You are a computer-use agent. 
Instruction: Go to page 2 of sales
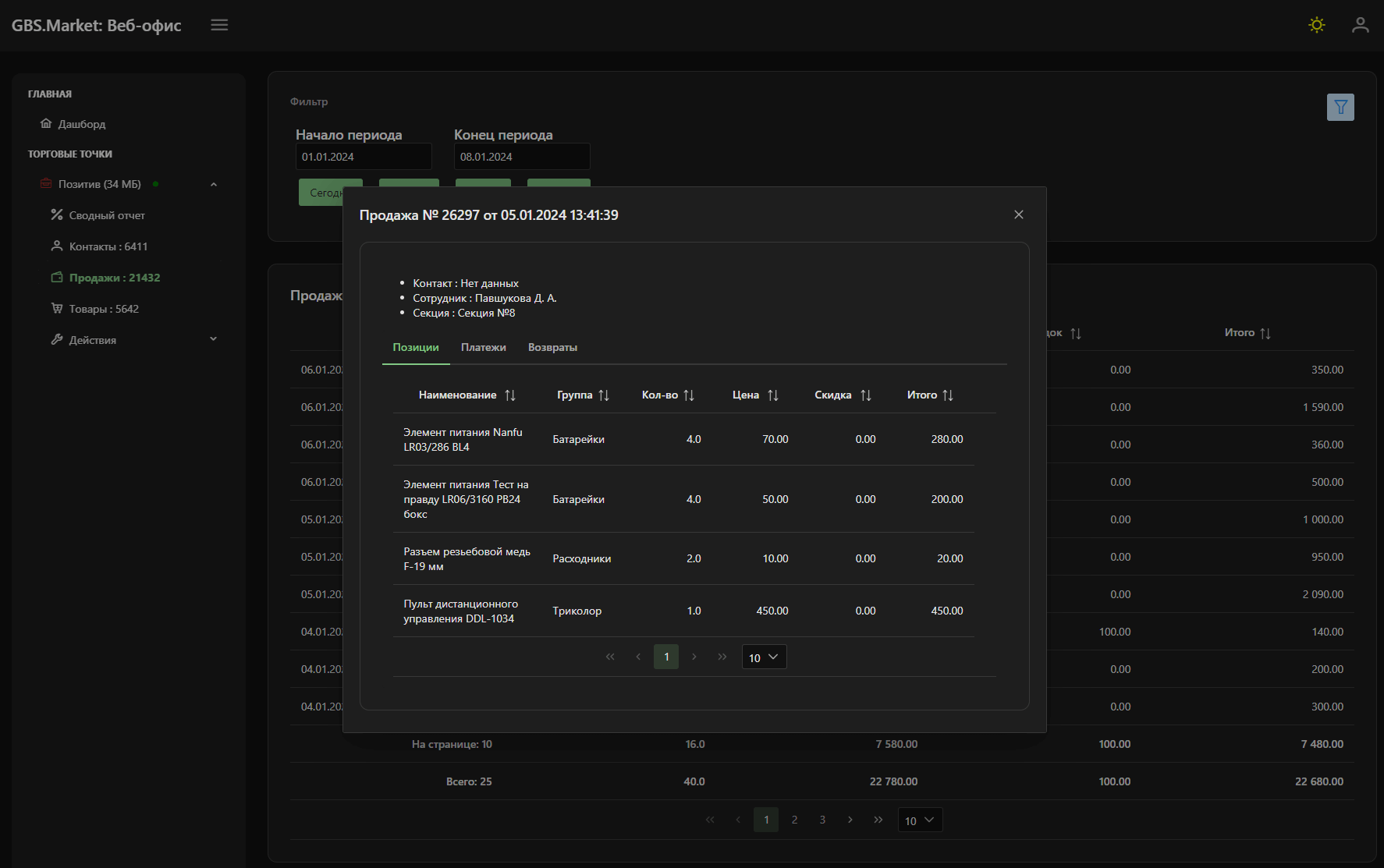coord(794,820)
